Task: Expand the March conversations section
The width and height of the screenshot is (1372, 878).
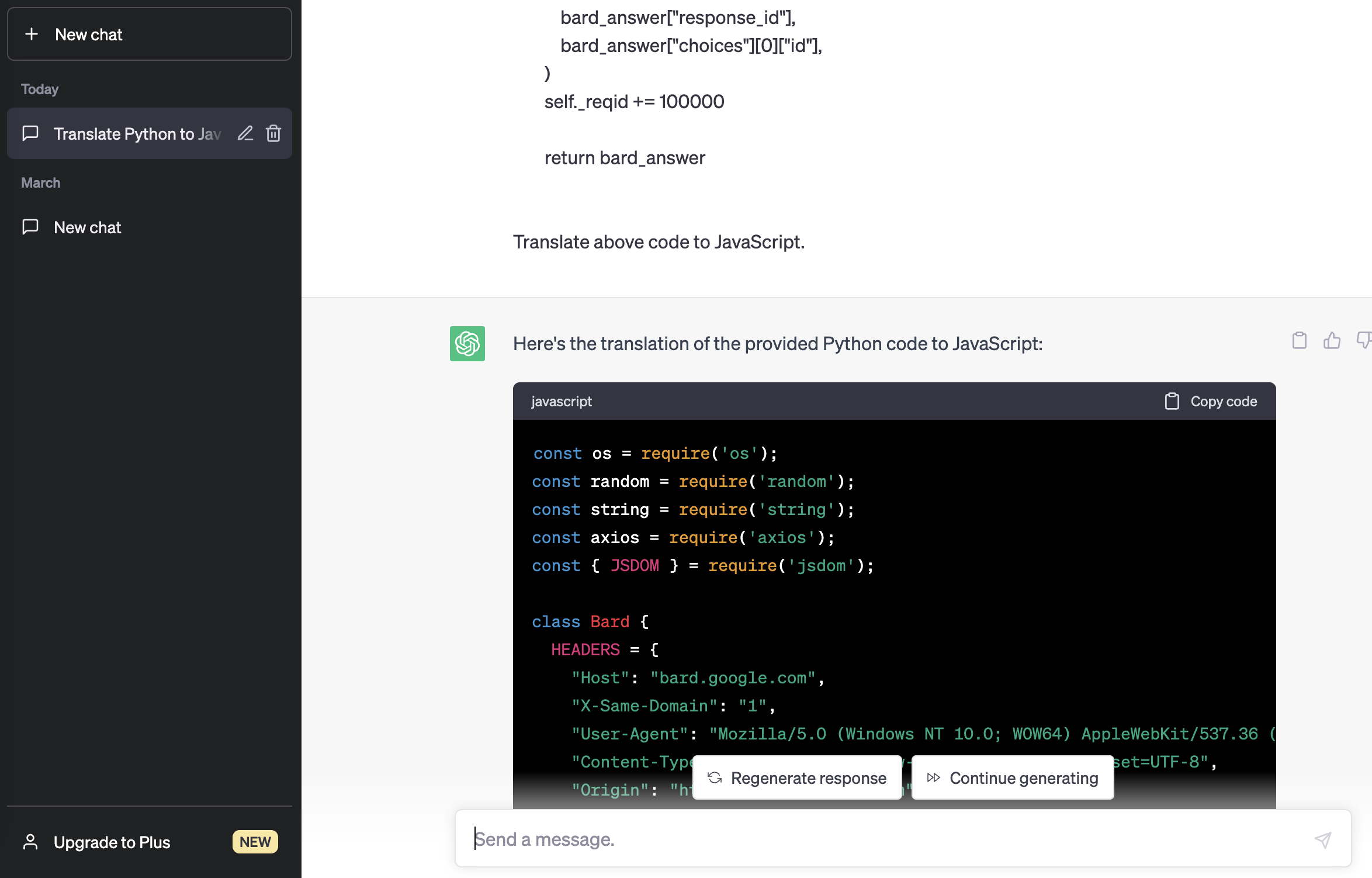Action: coord(40,182)
